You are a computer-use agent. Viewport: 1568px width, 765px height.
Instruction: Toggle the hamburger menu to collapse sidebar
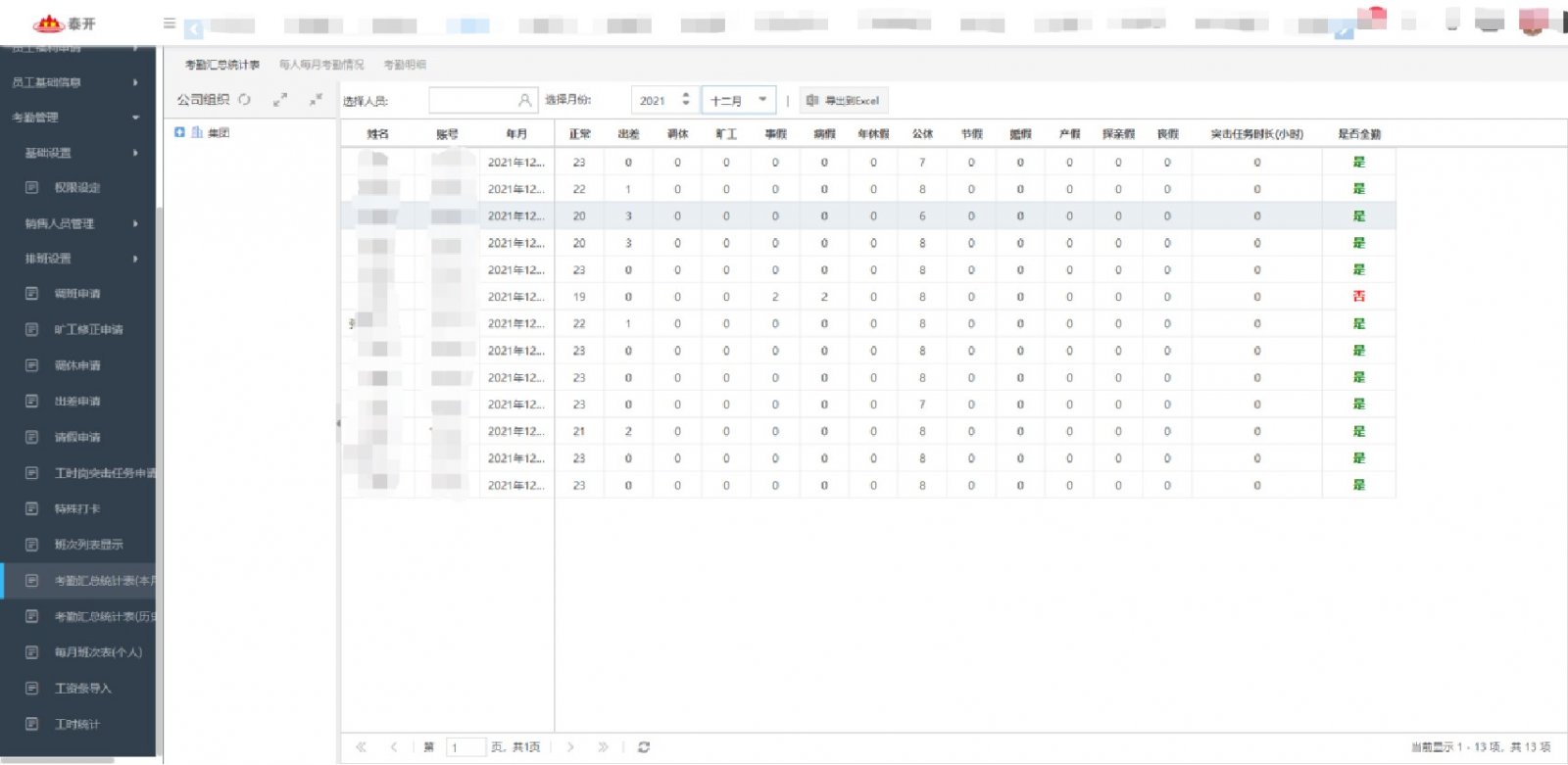coord(170,24)
